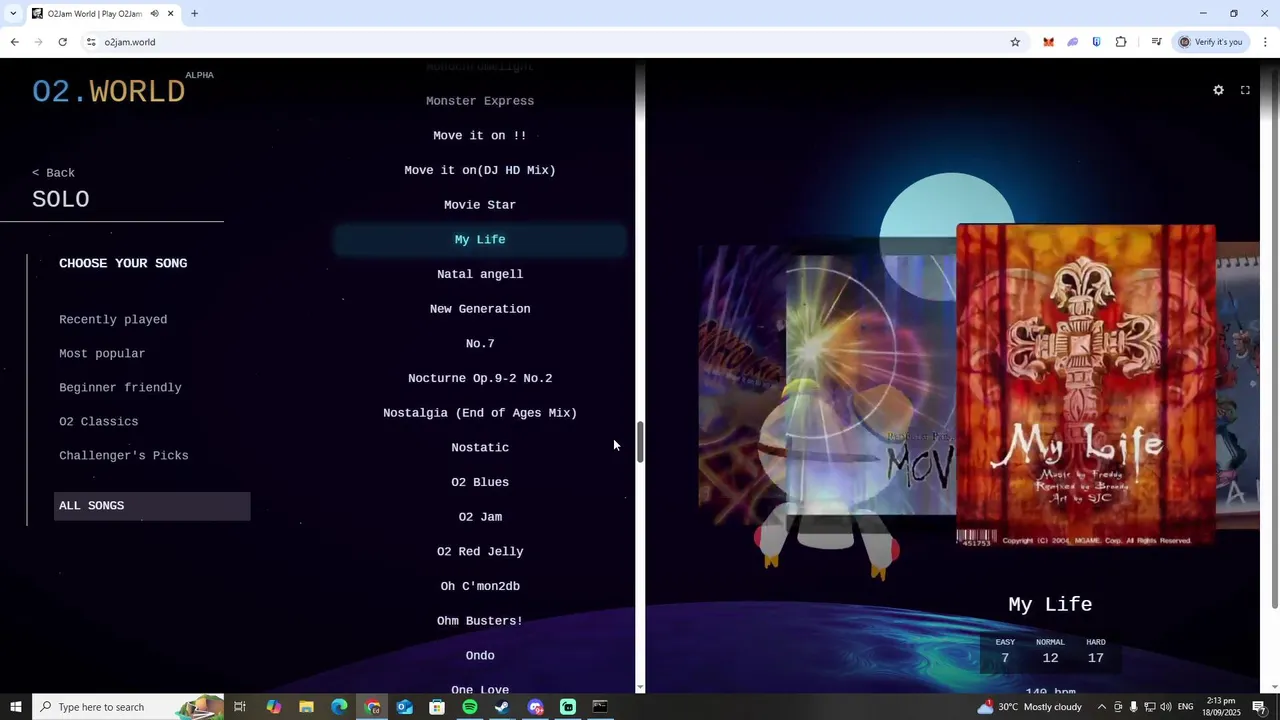Select the song 'Movie Star'
The width and height of the screenshot is (1280, 720).
click(x=480, y=205)
